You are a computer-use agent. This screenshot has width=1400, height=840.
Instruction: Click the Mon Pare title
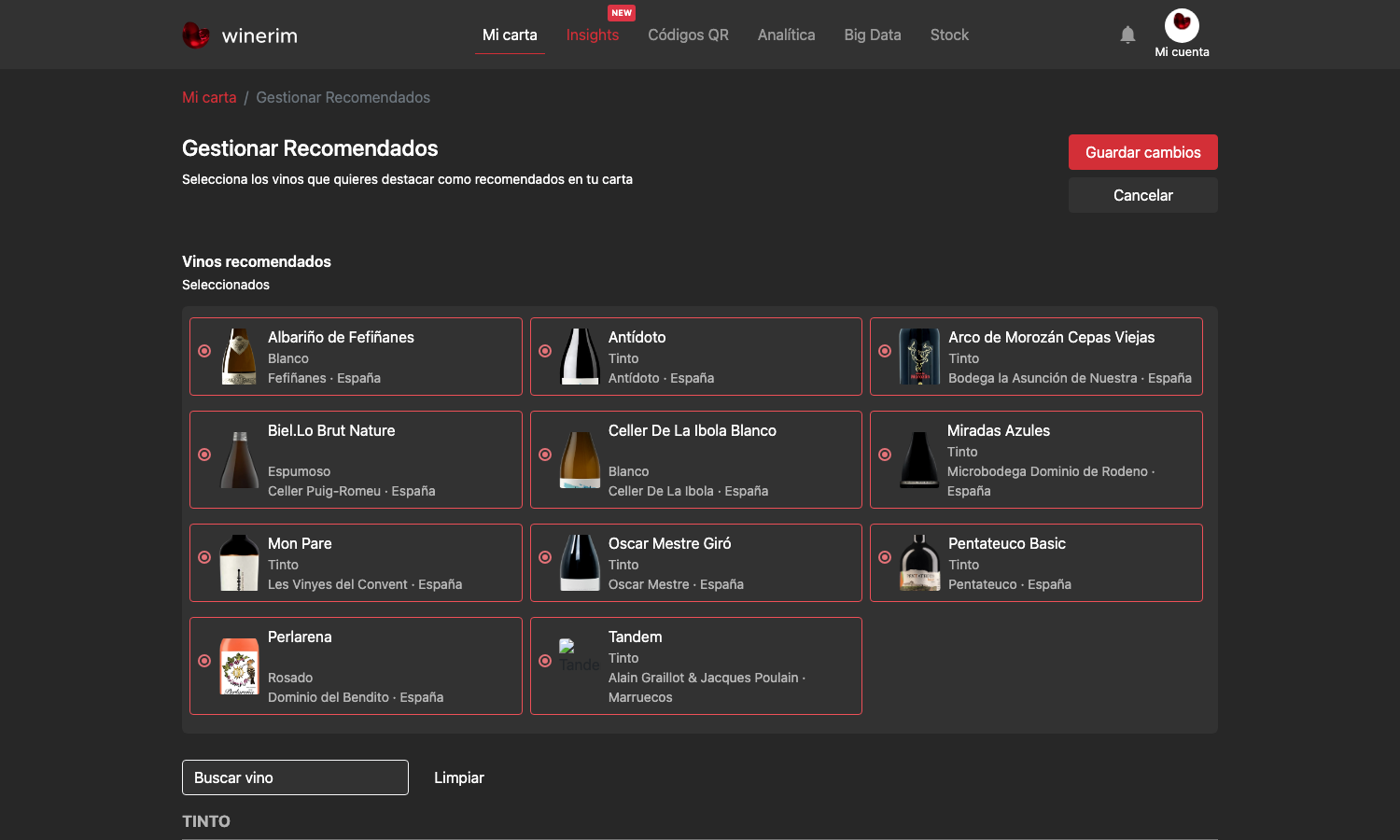coord(300,543)
